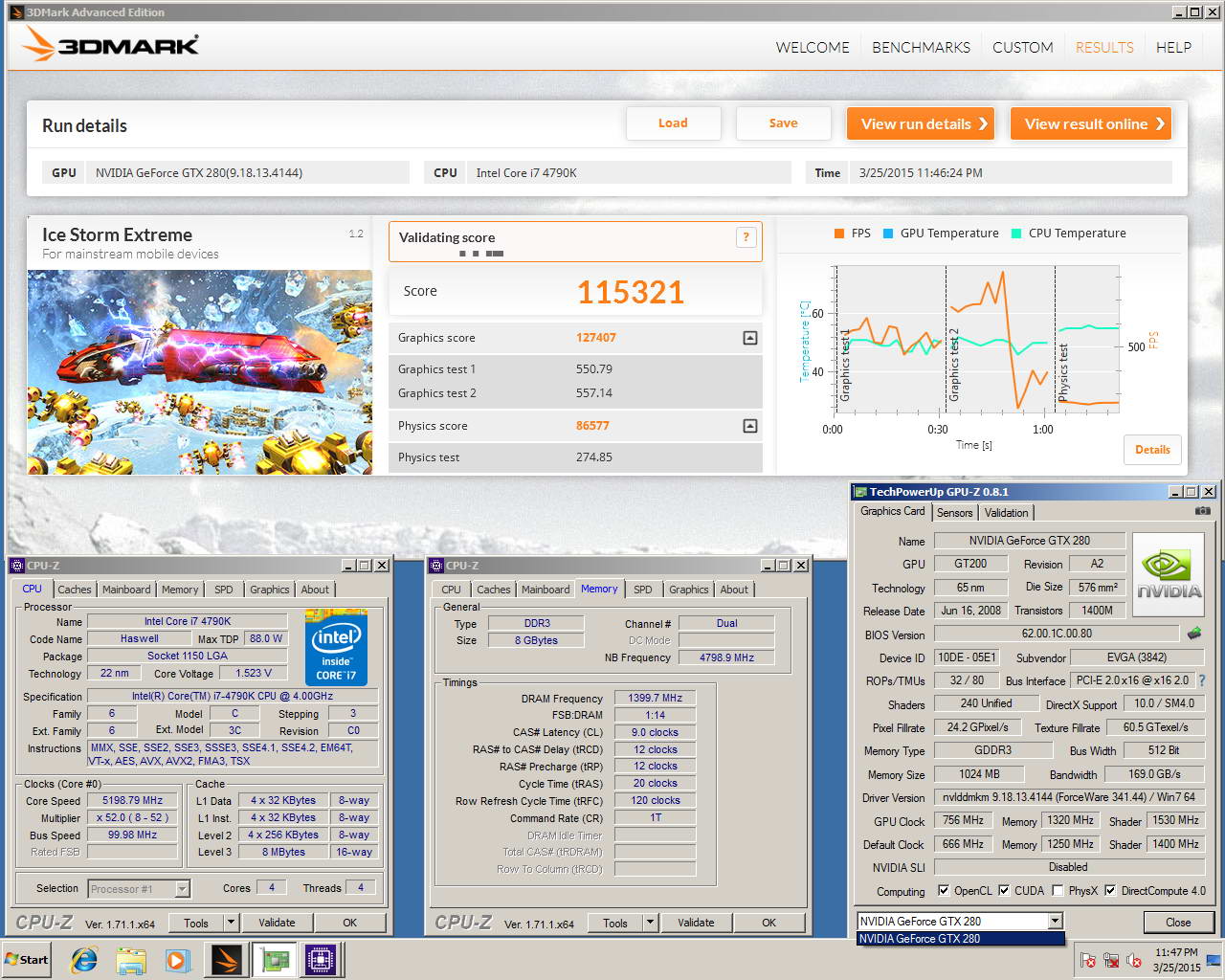Open SPD tab in Memory CPU-Z window
The height and width of the screenshot is (980, 1225).
pos(643,590)
